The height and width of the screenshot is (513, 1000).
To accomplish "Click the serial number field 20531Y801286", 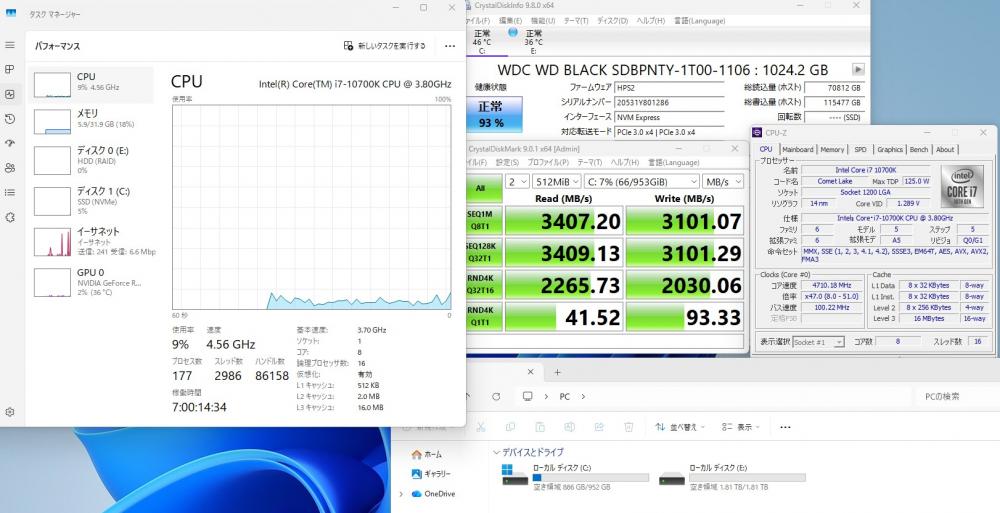I will point(669,102).
